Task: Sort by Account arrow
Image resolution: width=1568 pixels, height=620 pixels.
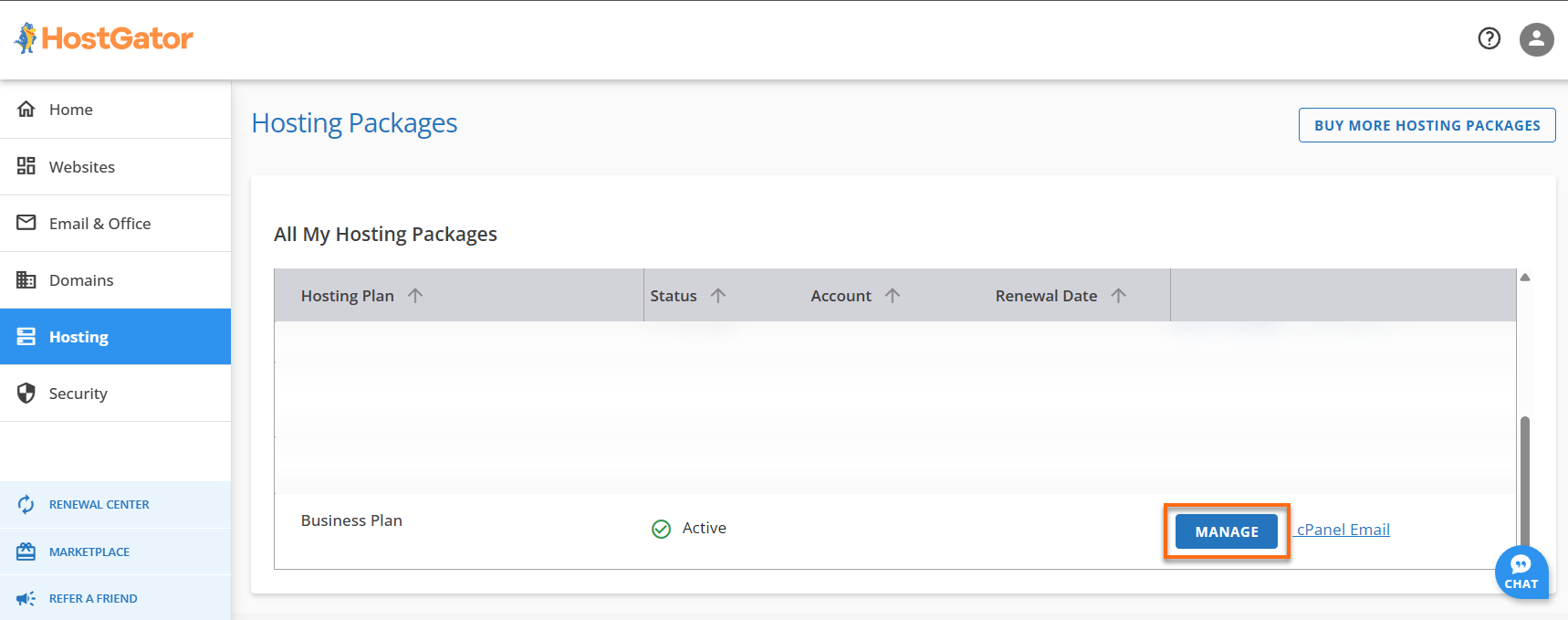Action: (893, 296)
